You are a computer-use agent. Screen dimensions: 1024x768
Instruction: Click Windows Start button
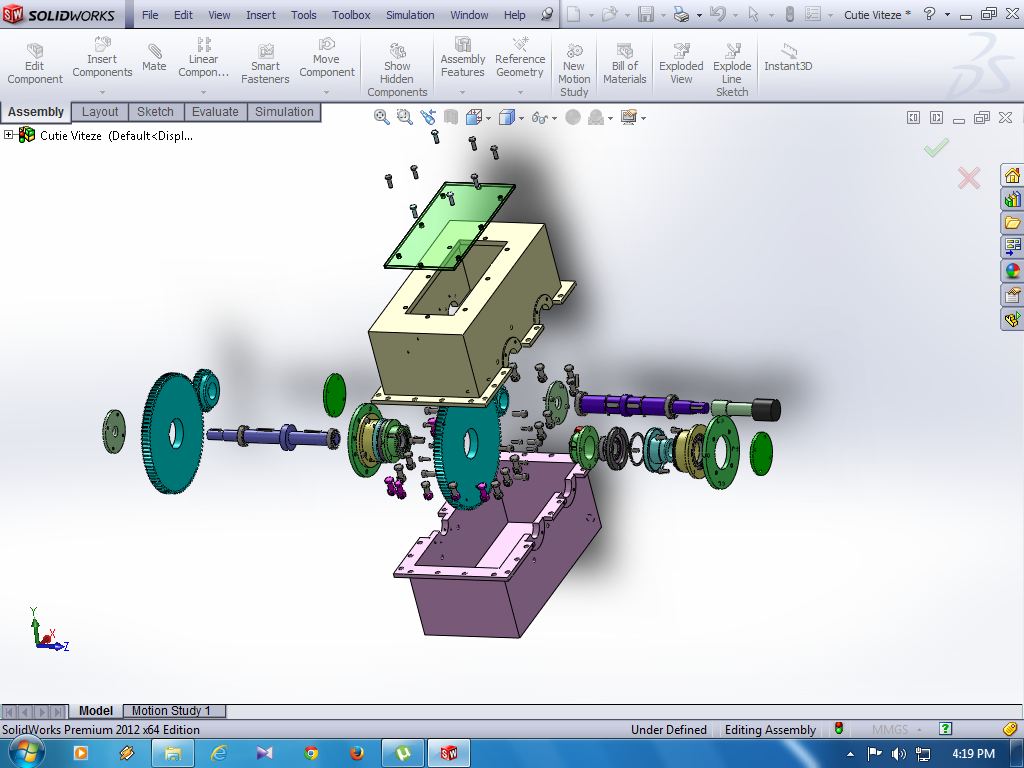point(26,753)
